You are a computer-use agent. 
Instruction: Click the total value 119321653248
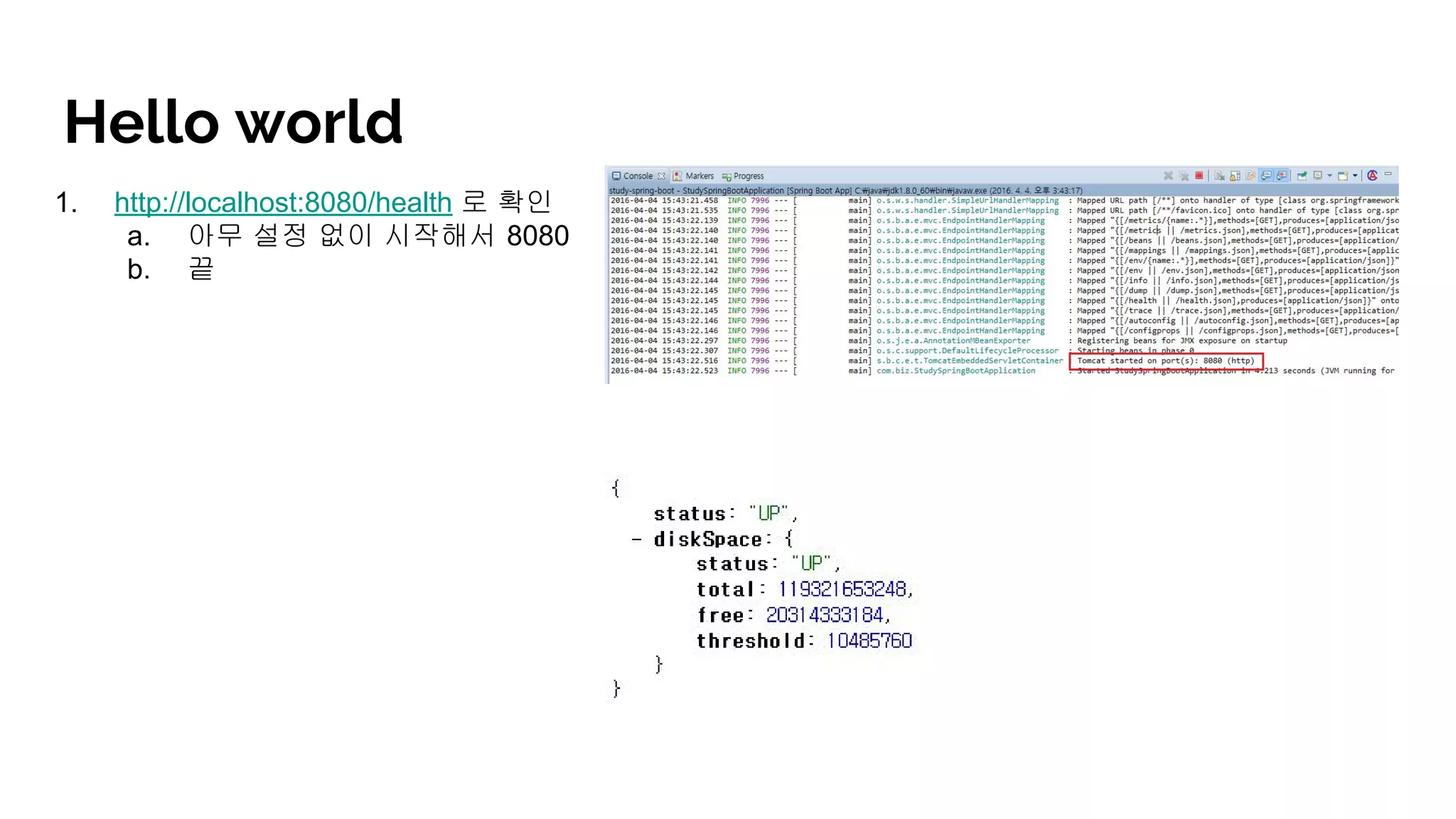(x=842, y=589)
